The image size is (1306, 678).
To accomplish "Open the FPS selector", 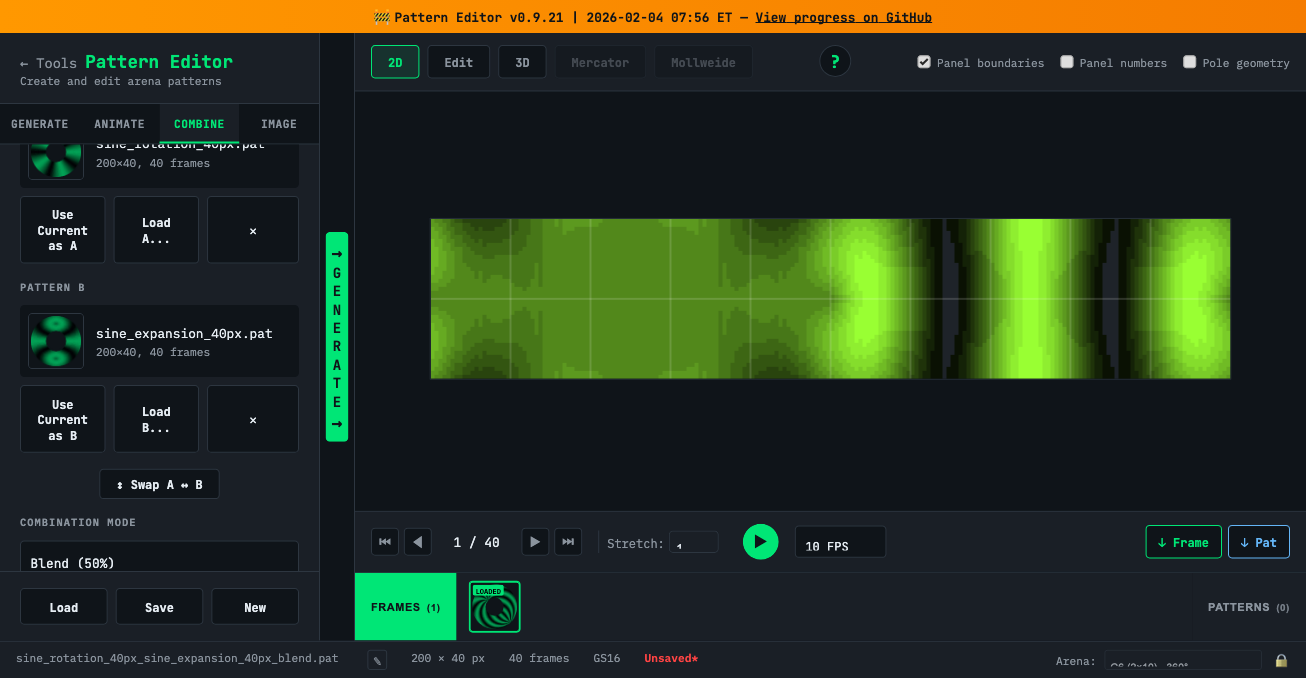I will (x=840, y=543).
